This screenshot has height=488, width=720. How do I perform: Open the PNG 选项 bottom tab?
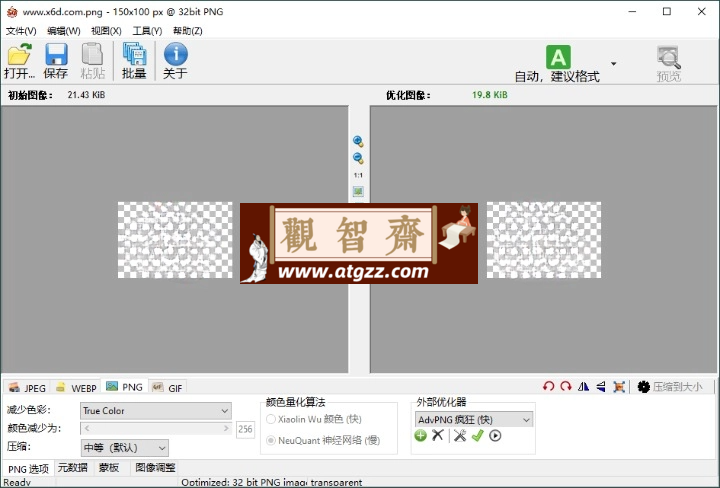[28, 469]
